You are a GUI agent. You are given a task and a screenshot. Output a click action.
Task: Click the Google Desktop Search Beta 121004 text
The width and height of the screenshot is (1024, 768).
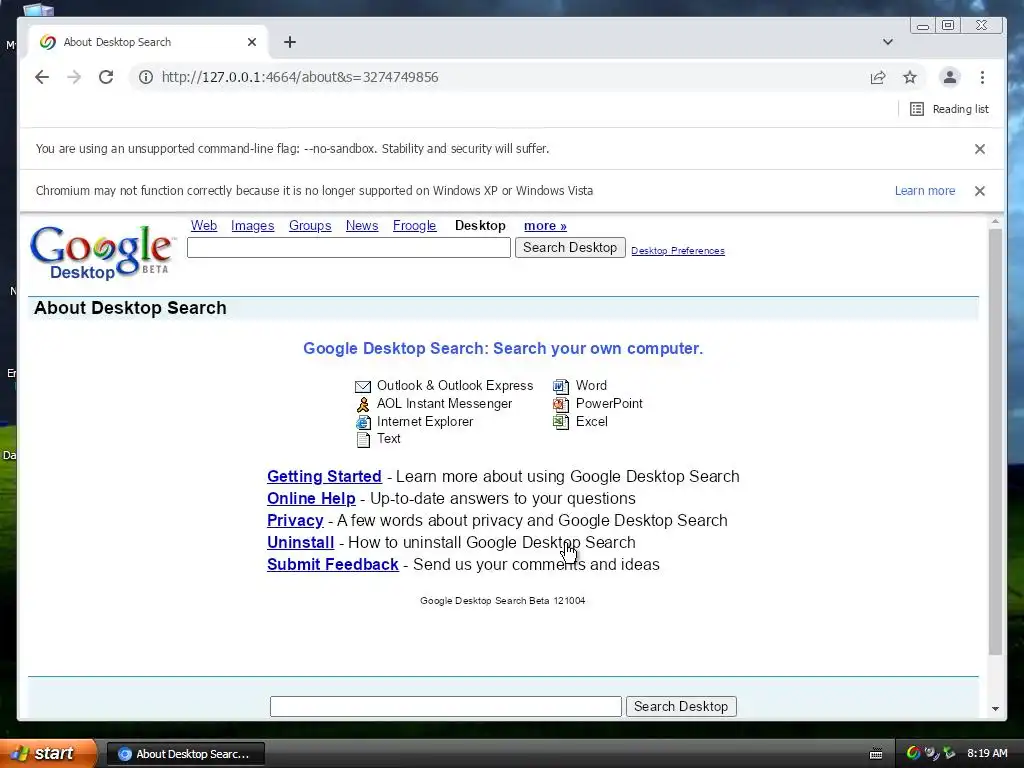503,601
